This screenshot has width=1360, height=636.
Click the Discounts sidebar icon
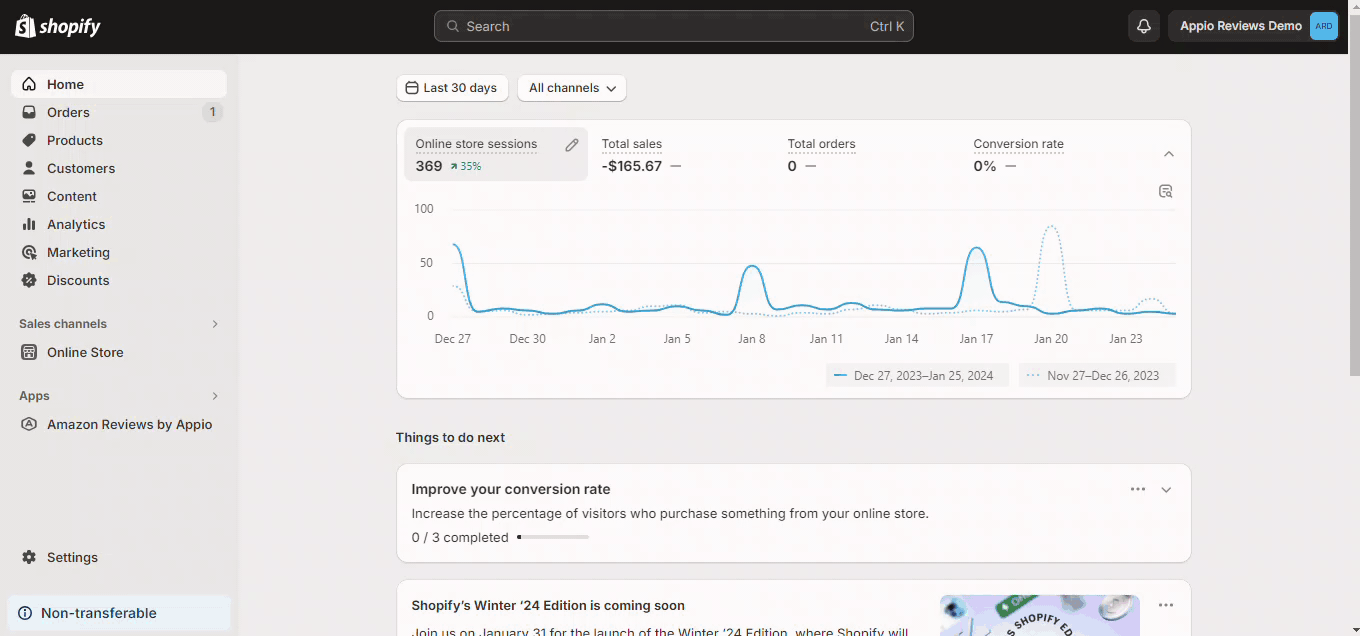click(x=29, y=280)
